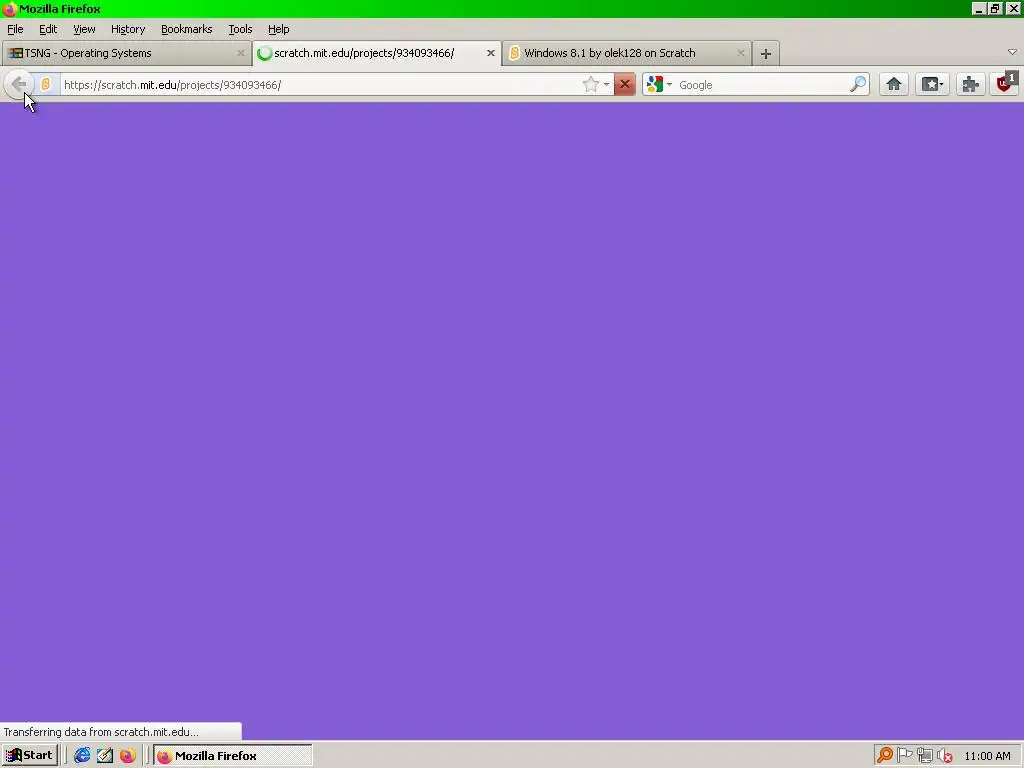Stop loading with the red X button
The height and width of the screenshot is (768, 1024).
(x=624, y=84)
